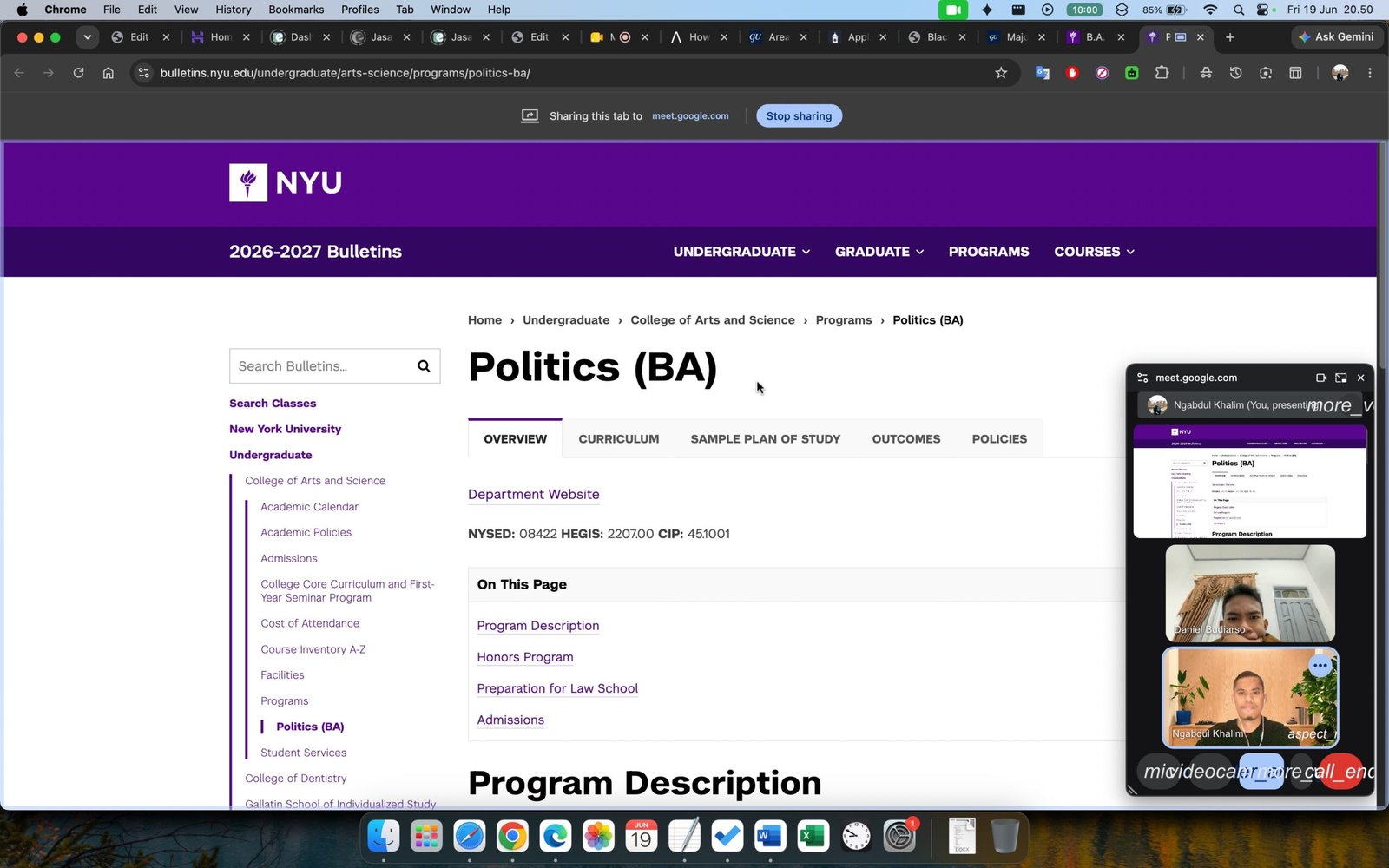Open Academic Policies in the sidebar

pyautogui.click(x=306, y=533)
